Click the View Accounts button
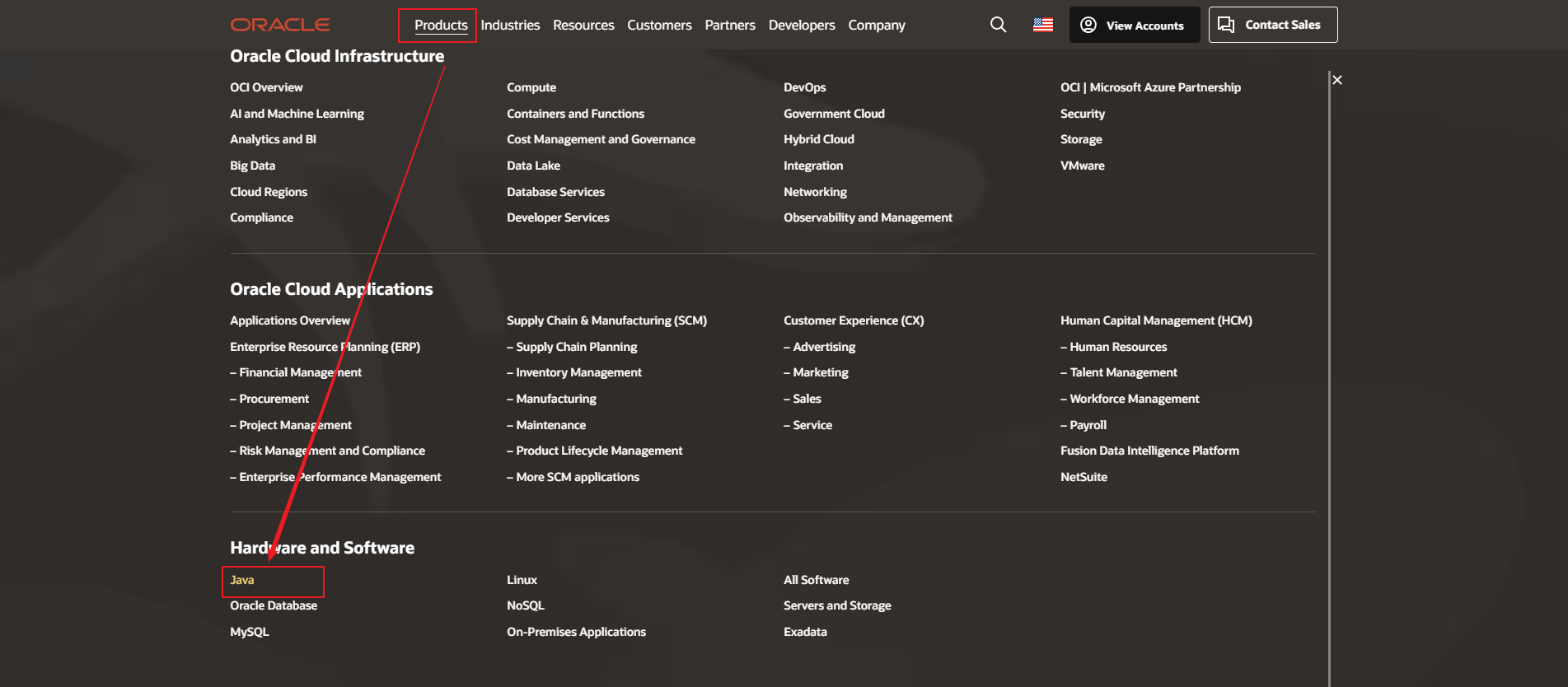Image resolution: width=1568 pixels, height=687 pixels. coord(1135,25)
